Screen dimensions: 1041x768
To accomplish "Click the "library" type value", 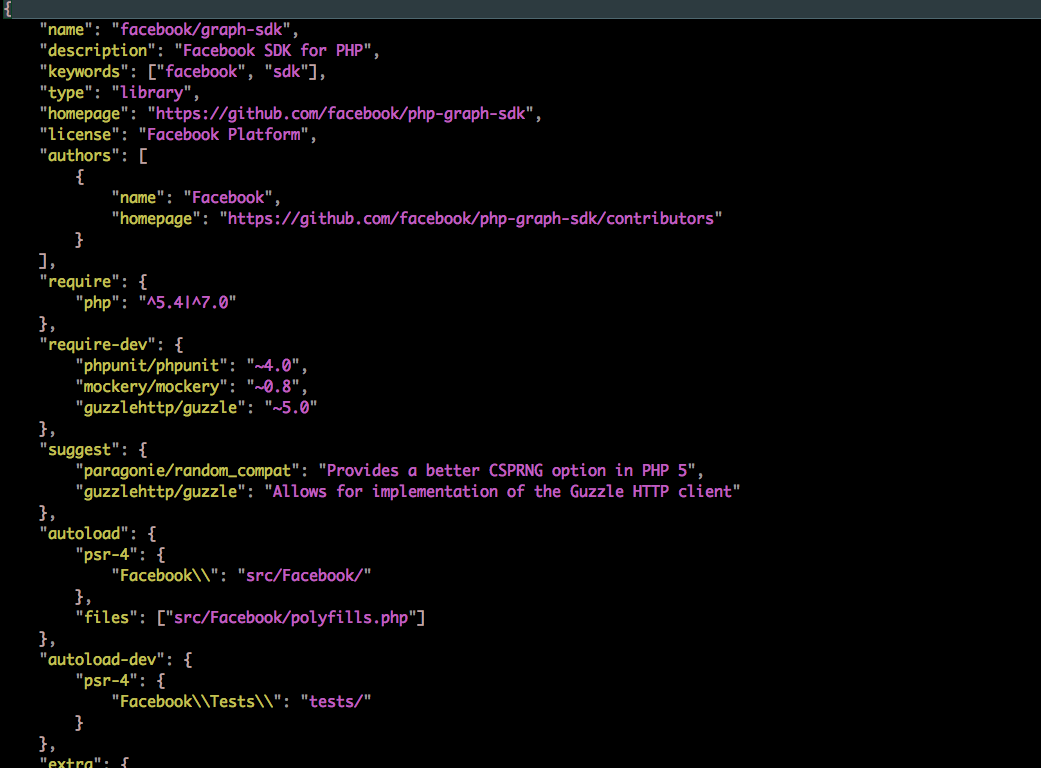I will 151,93.
